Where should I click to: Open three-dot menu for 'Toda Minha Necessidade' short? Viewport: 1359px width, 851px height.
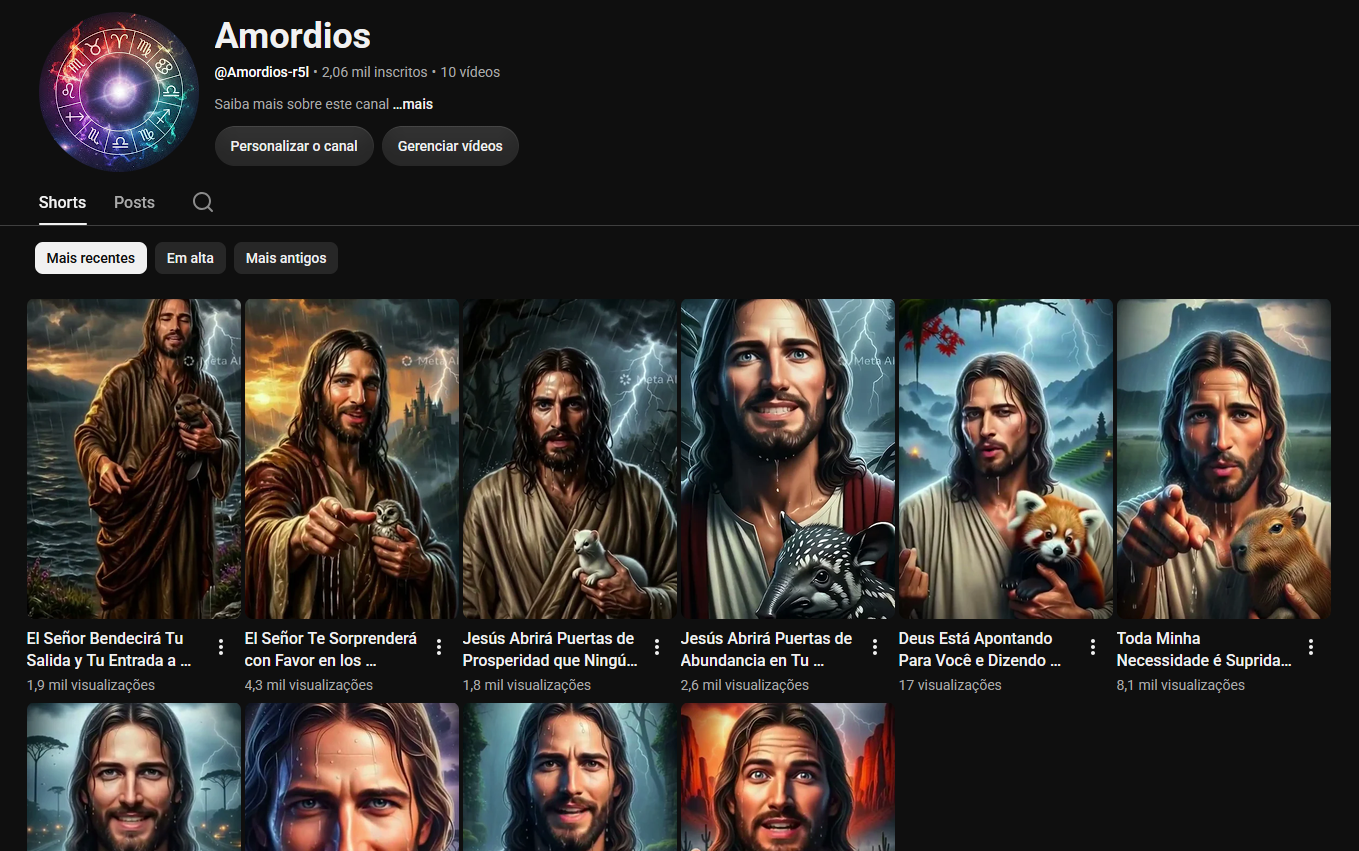tap(1311, 647)
